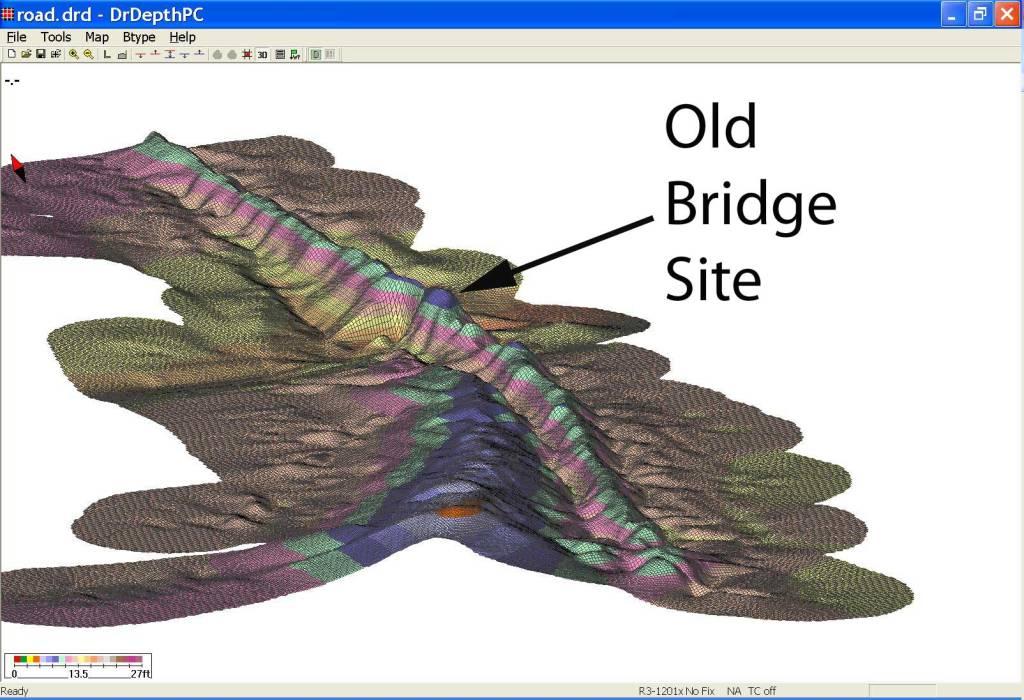Toggle the 3D view button
The width and height of the screenshot is (1024, 700).
[262, 54]
